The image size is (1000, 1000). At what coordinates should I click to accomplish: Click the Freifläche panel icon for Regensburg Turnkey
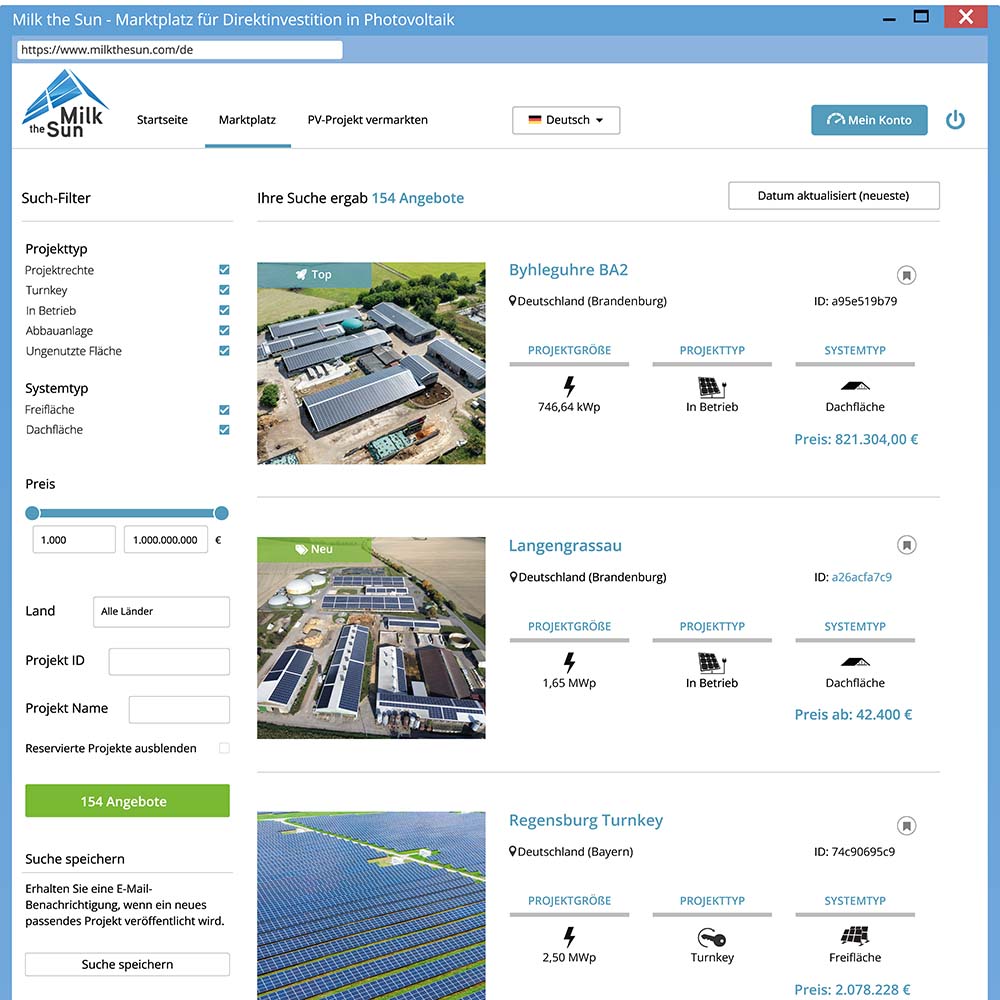855,936
